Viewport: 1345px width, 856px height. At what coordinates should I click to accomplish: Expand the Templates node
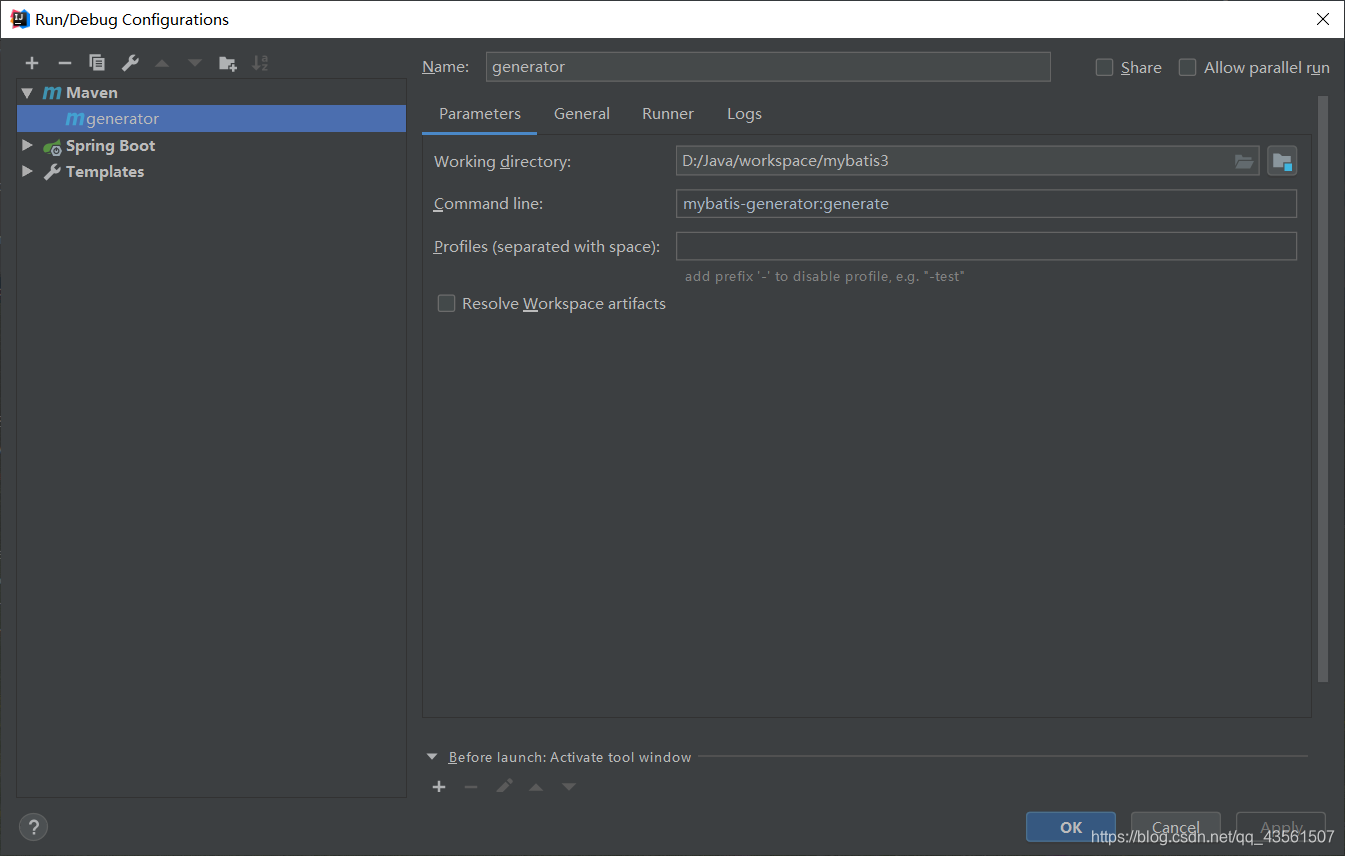(27, 171)
